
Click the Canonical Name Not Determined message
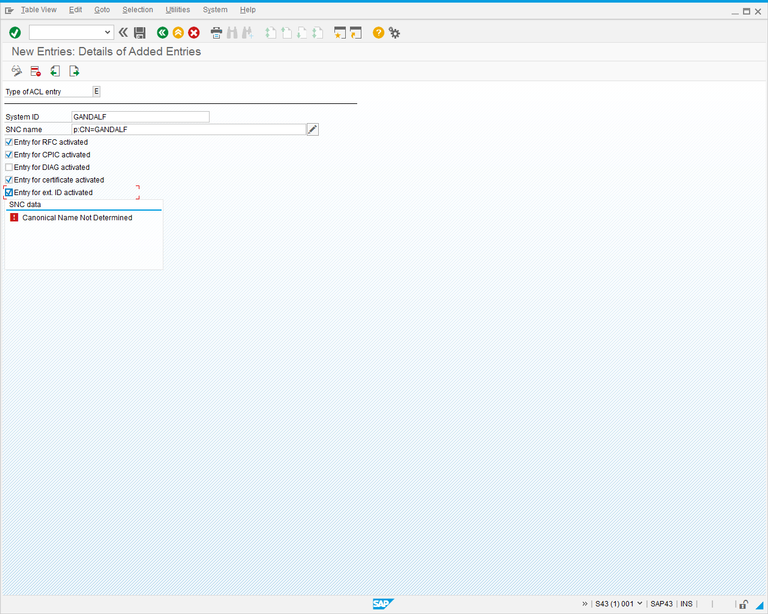click(77, 218)
